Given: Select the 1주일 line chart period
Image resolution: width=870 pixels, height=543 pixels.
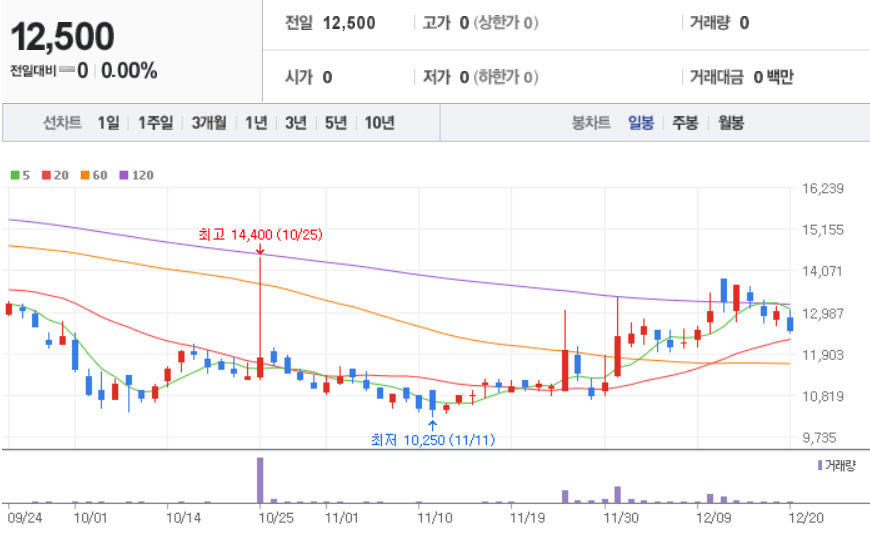Looking at the screenshot, I should click(155, 123).
